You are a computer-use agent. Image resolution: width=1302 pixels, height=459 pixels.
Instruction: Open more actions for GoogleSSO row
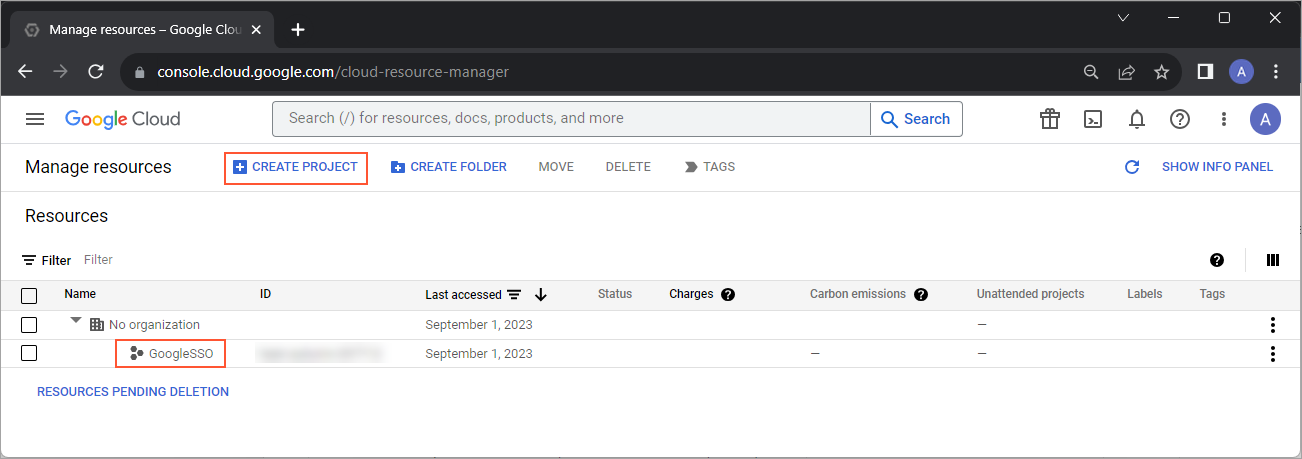[1273, 353]
